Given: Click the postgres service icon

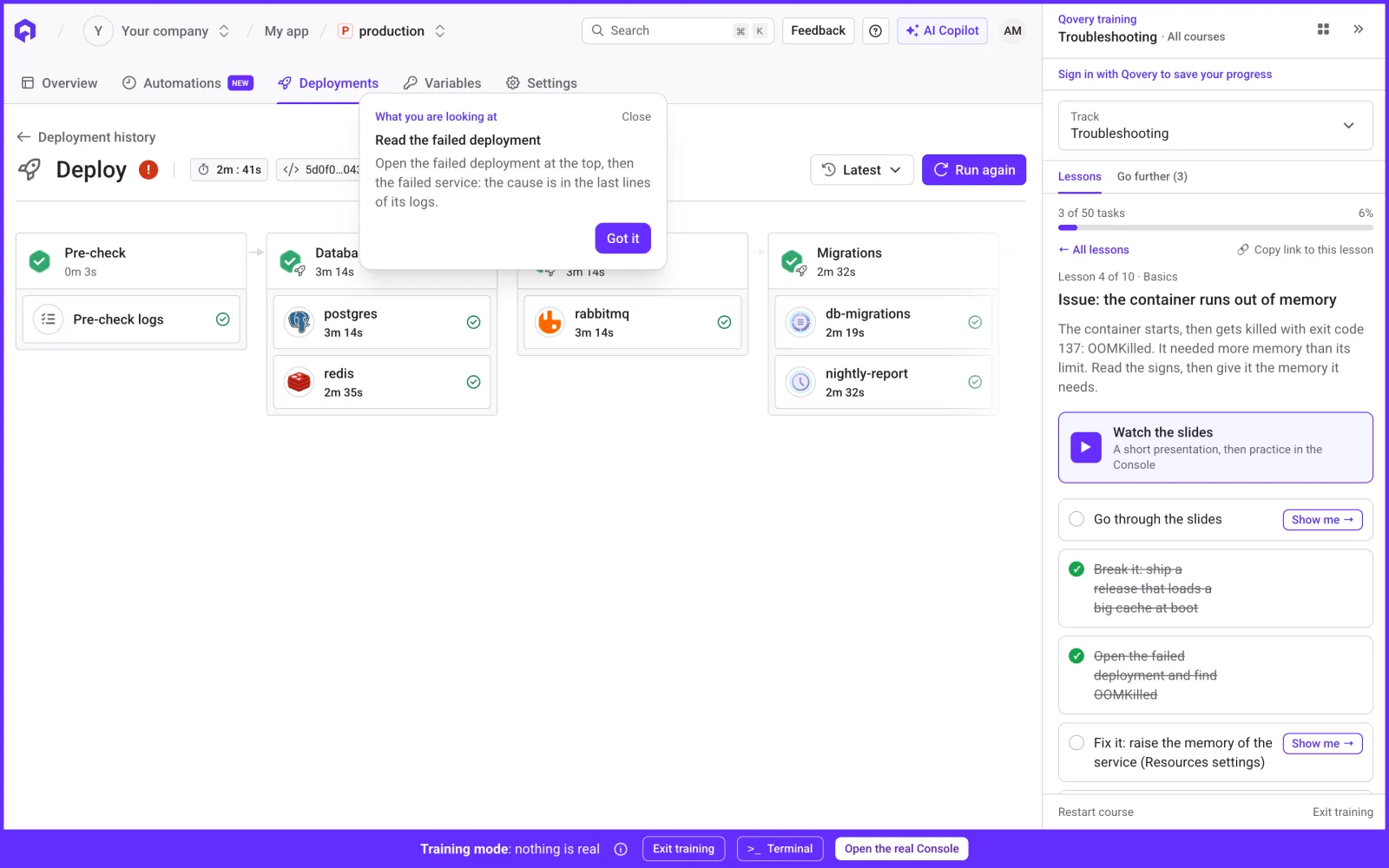Looking at the screenshot, I should 300,322.
